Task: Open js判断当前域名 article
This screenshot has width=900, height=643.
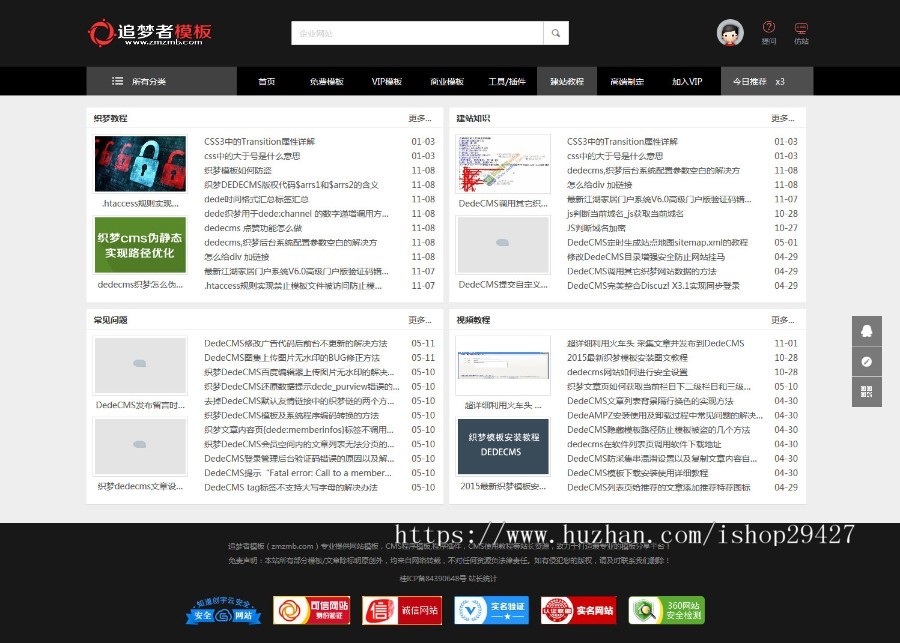Action: coord(625,214)
